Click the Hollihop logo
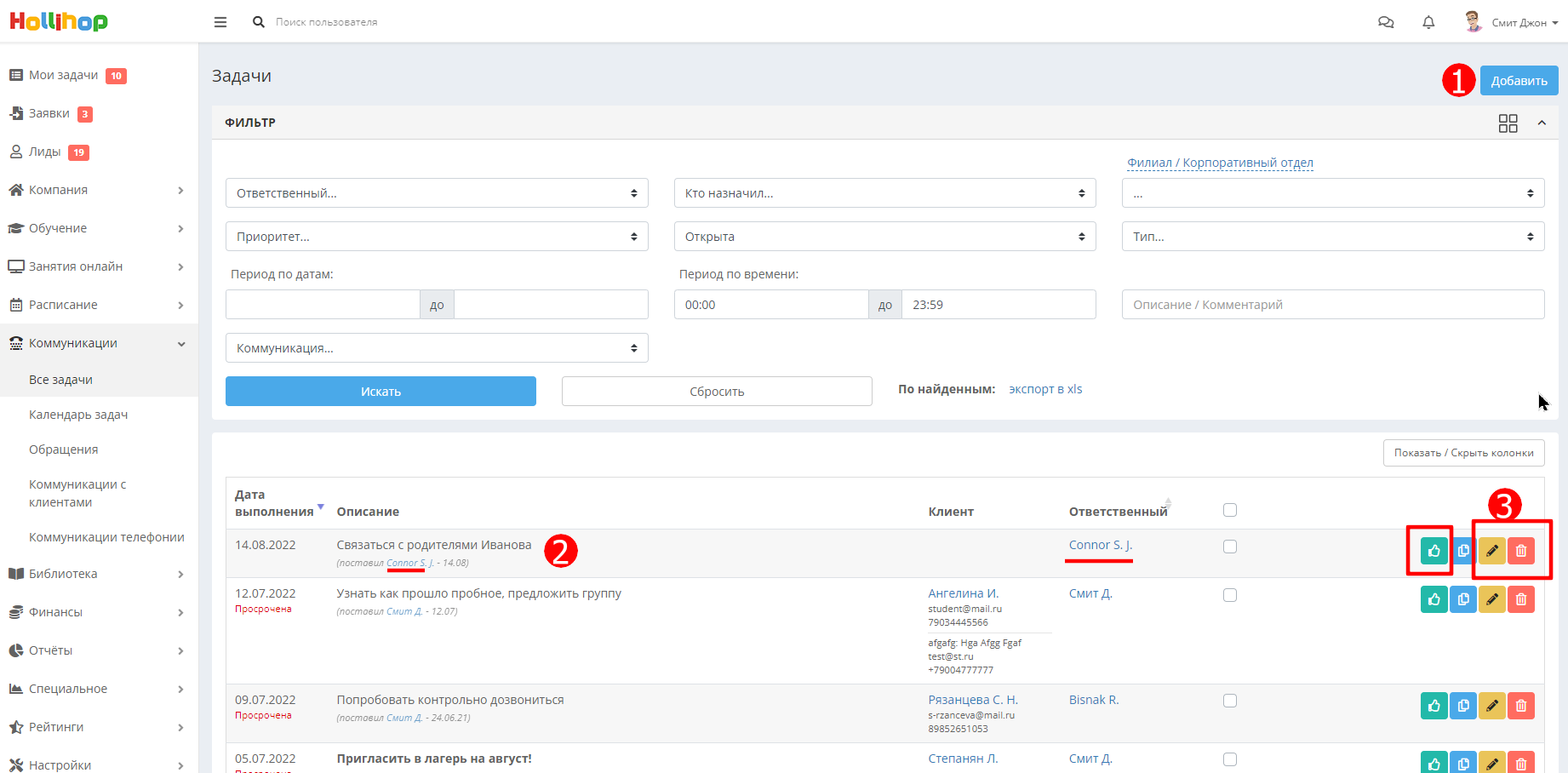Viewport: 1568px width, 773px height. point(59,21)
